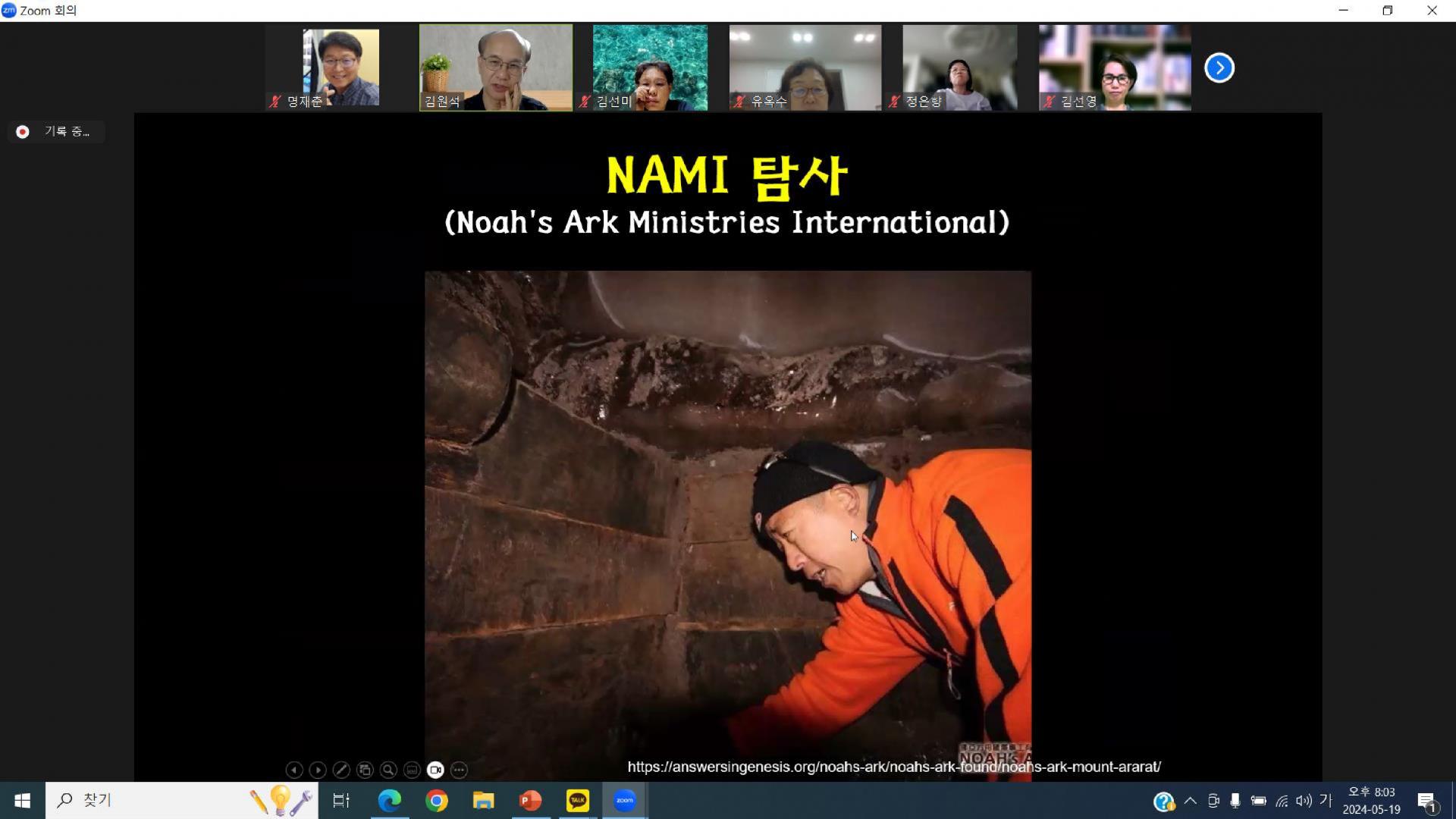Check battery status in the tray
The image size is (1456, 819).
click(x=1259, y=800)
